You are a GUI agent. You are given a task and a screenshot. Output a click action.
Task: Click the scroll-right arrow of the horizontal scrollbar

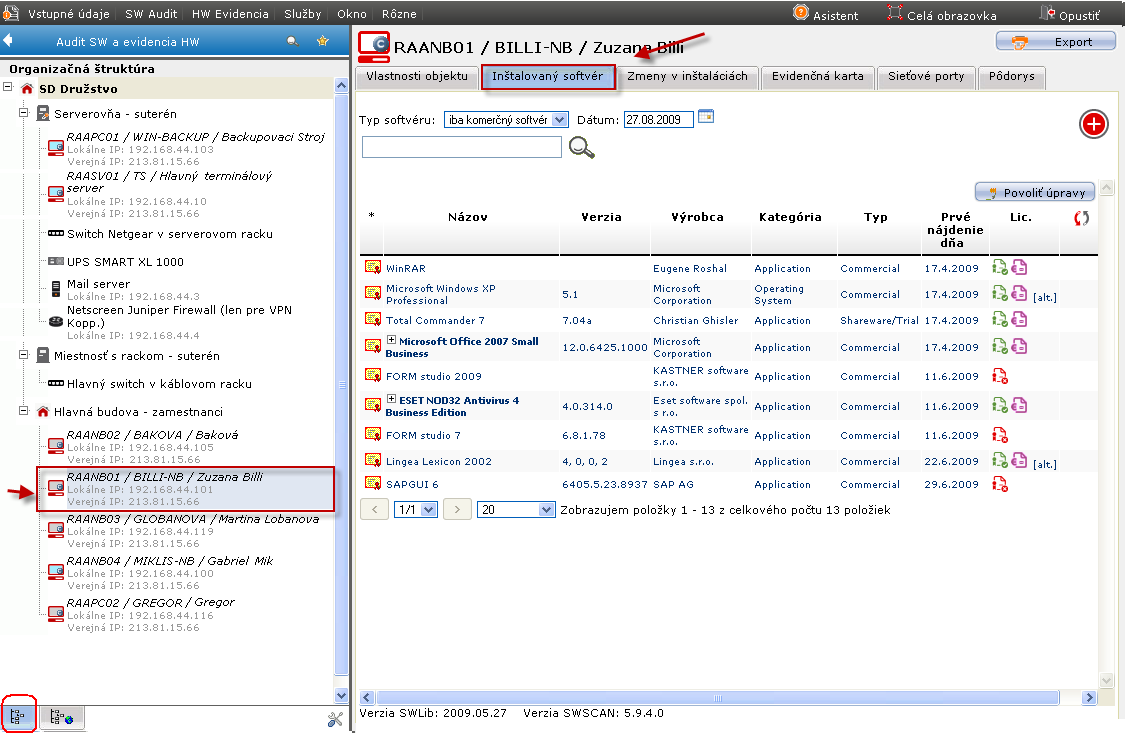tap(1089, 698)
